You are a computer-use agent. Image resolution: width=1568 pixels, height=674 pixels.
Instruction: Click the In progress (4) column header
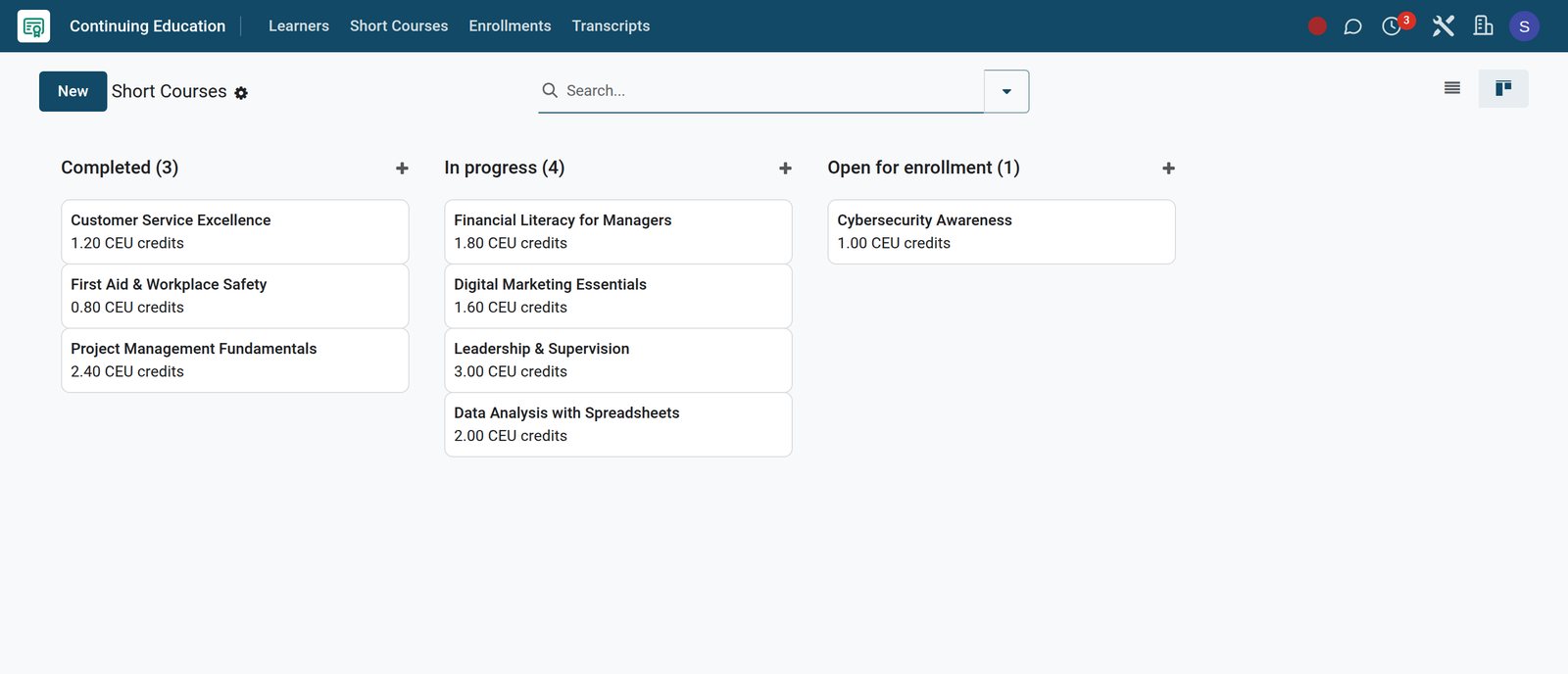505,168
